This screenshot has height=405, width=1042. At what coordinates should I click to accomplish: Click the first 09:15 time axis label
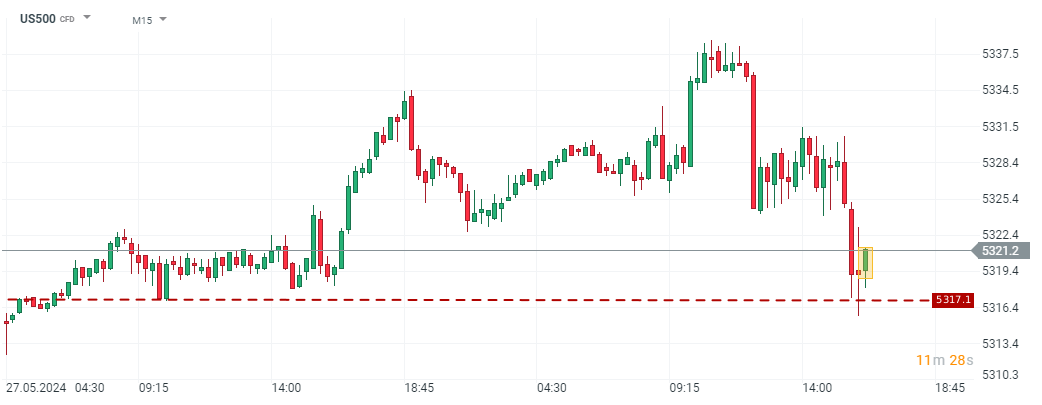coord(153,388)
